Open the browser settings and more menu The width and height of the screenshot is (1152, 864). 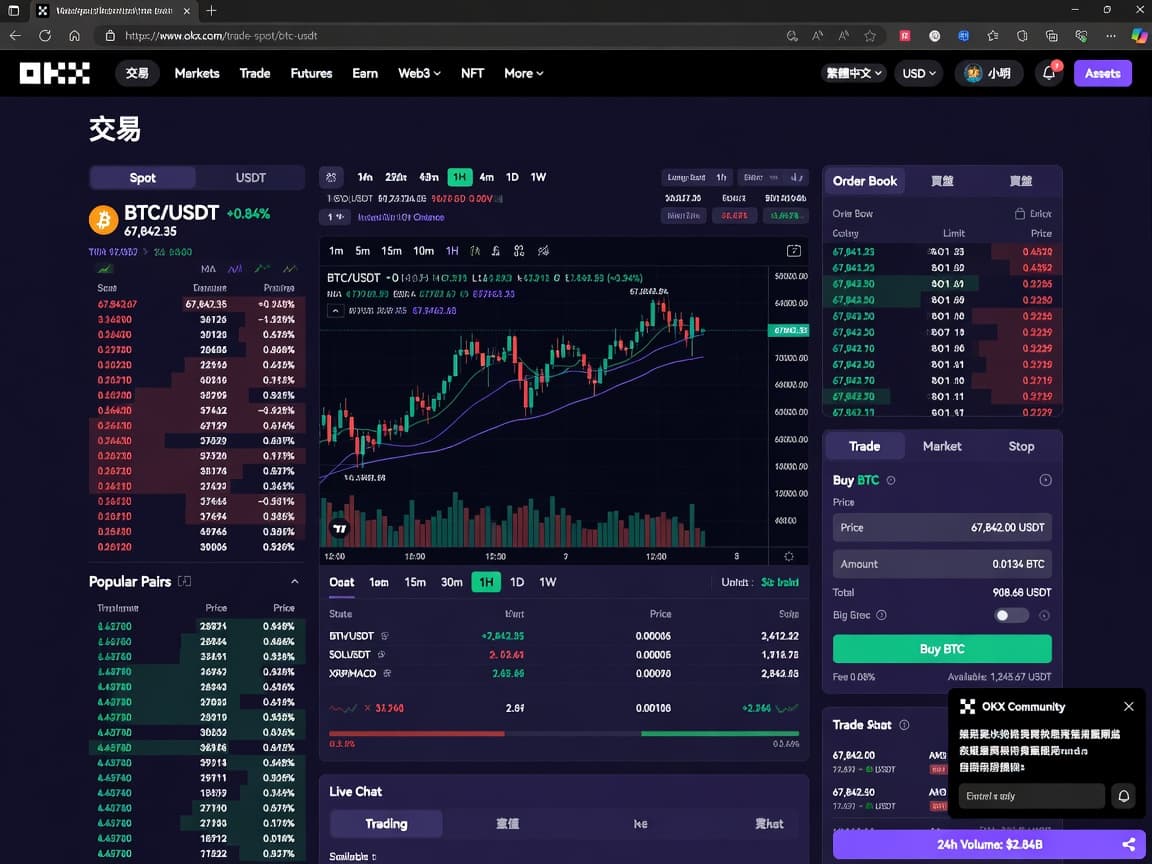pos(1111,35)
